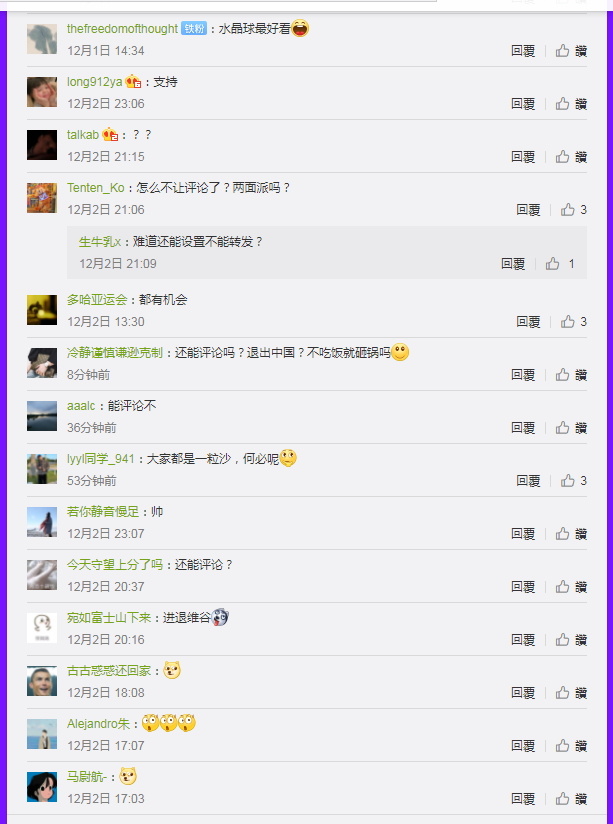This screenshot has width=613, height=824.
Task: Like long912ya's comment 支持
Action: [x=571, y=104]
